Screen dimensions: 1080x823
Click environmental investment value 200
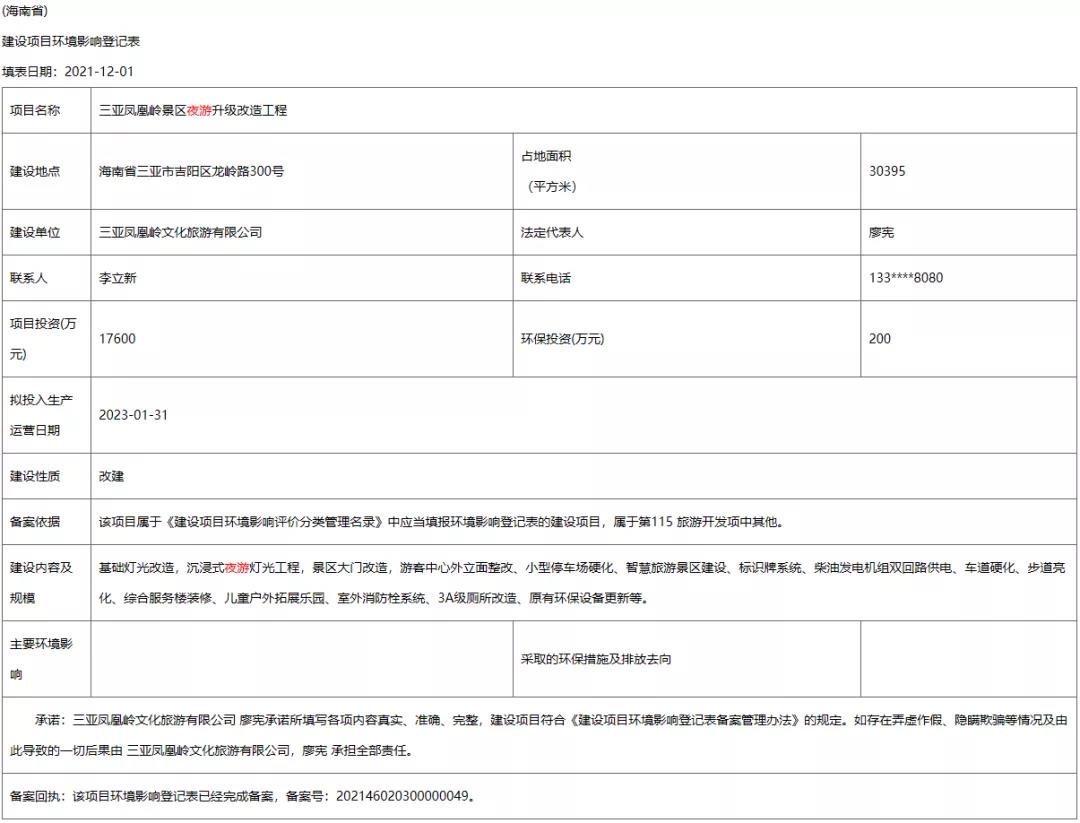[x=880, y=339]
